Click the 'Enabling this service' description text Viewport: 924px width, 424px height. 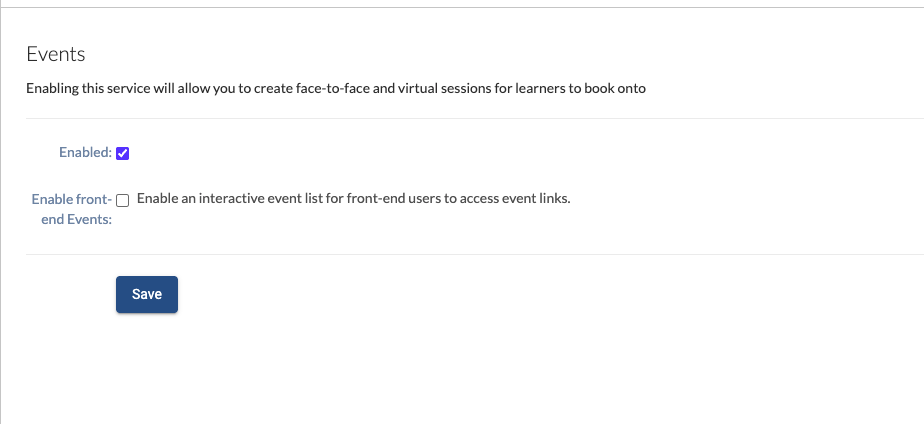point(336,89)
